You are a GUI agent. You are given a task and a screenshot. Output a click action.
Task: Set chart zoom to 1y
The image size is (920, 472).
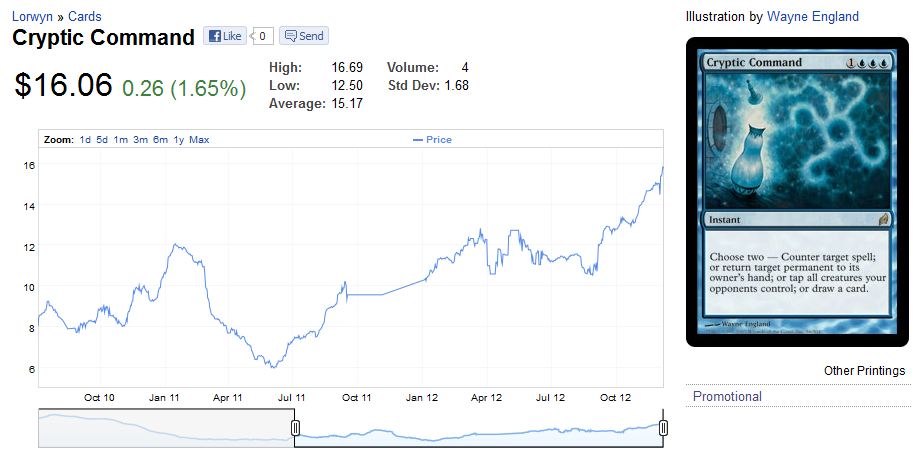(x=178, y=140)
